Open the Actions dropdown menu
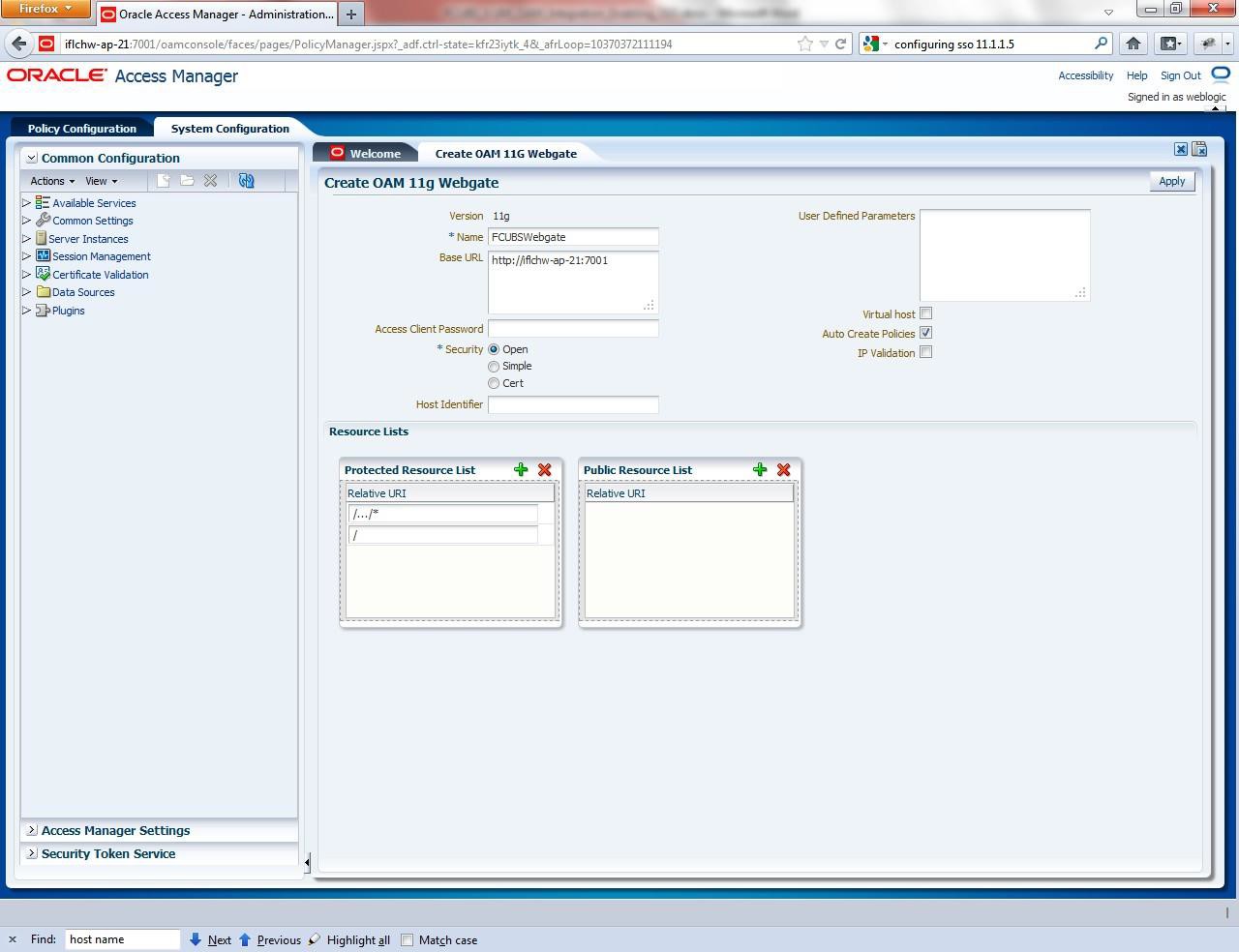 coord(52,181)
